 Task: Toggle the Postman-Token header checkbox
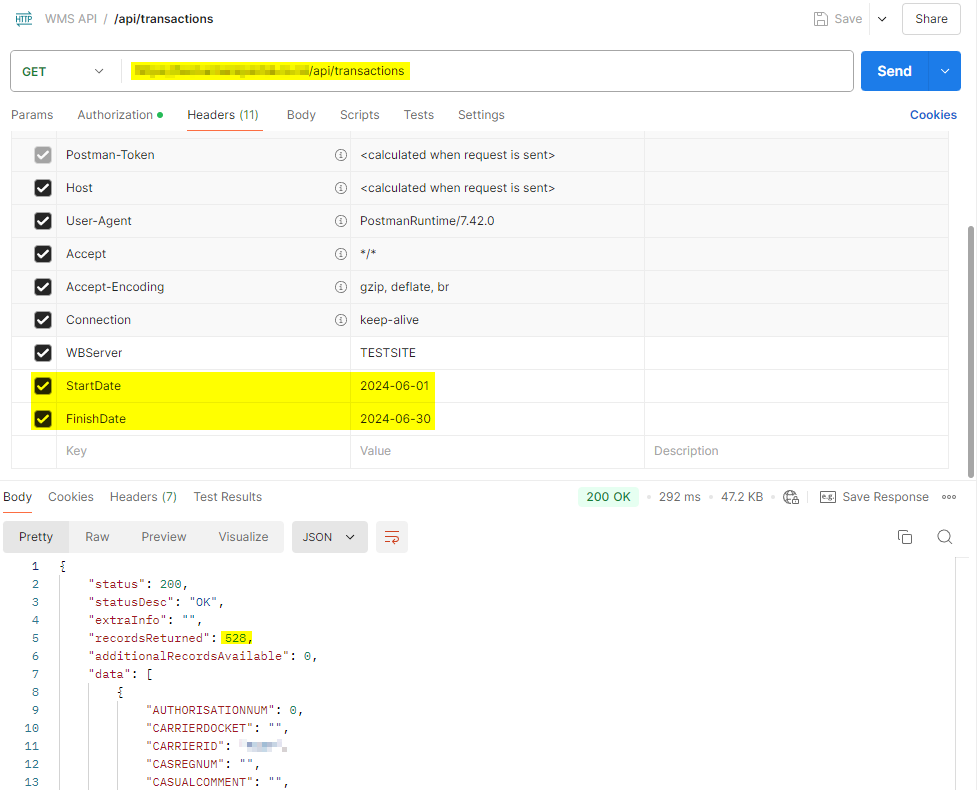pos(43,155)
